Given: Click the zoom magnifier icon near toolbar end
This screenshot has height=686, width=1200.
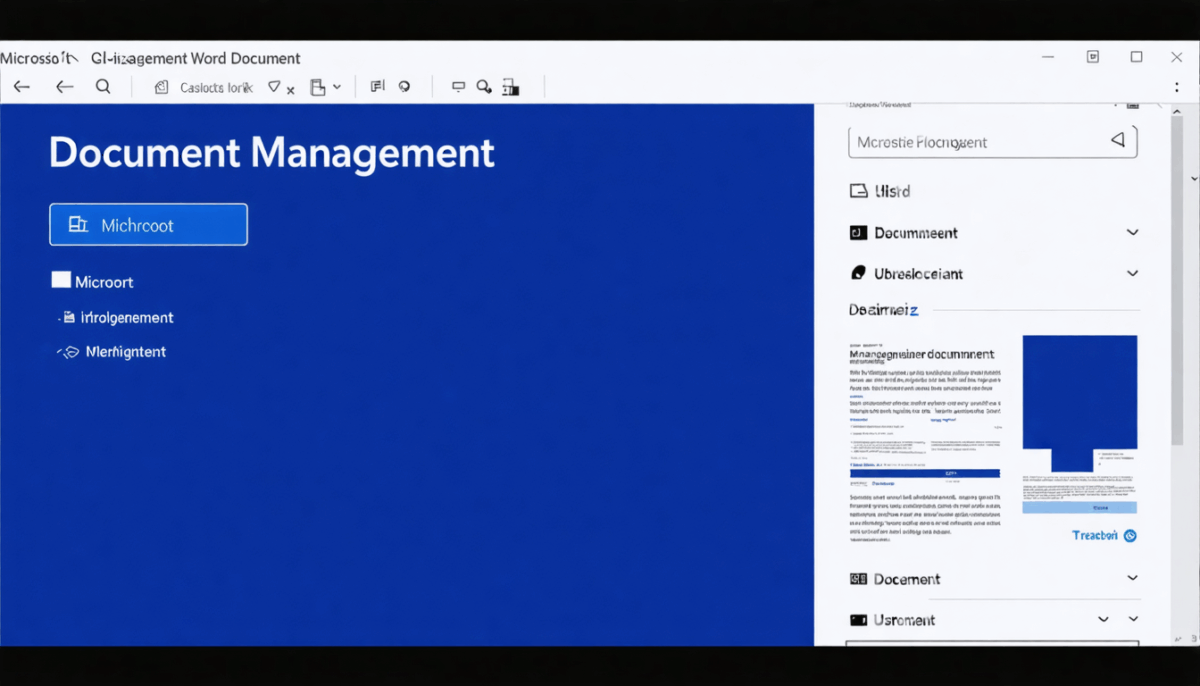Looking at the screenshot, I should point(484,87).
